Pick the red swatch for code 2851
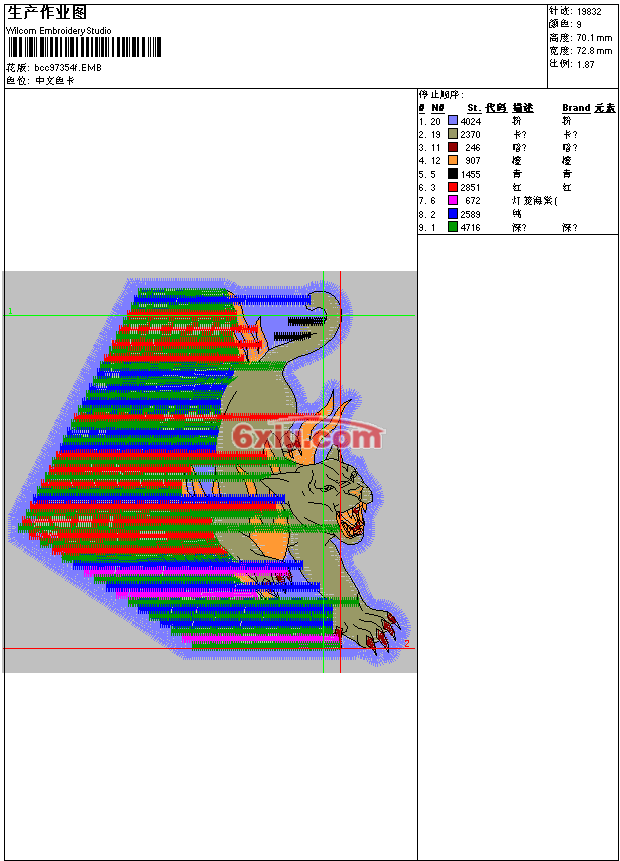 453,187
